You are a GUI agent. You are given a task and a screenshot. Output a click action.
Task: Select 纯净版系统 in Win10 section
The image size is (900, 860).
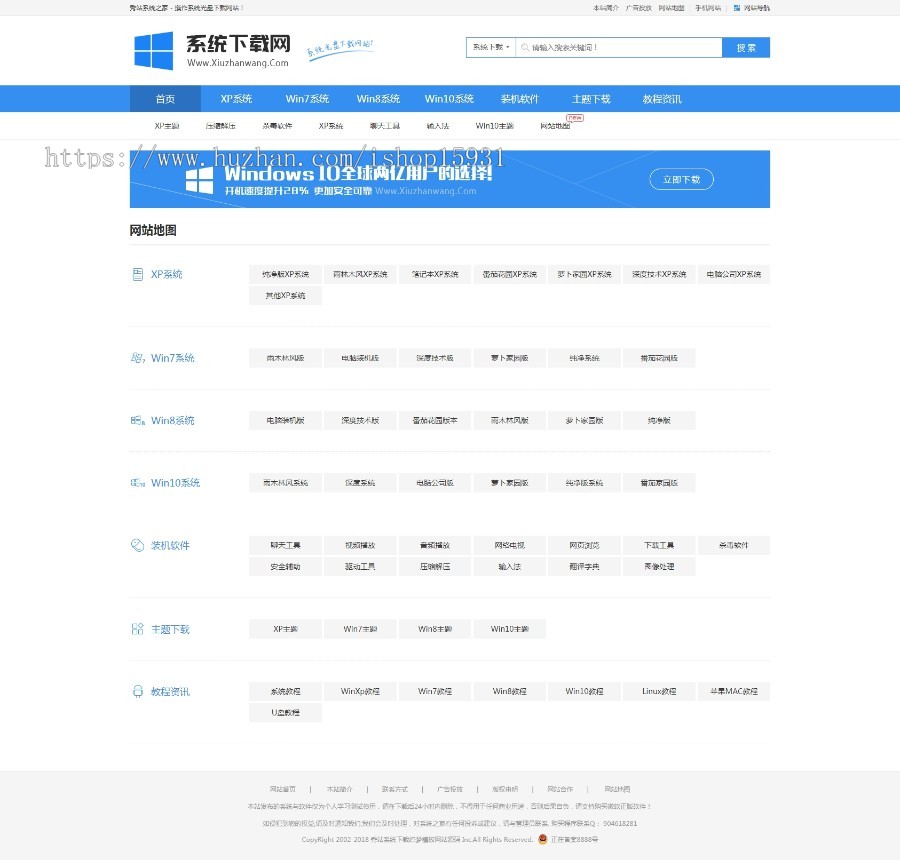(x=584, y=483)
